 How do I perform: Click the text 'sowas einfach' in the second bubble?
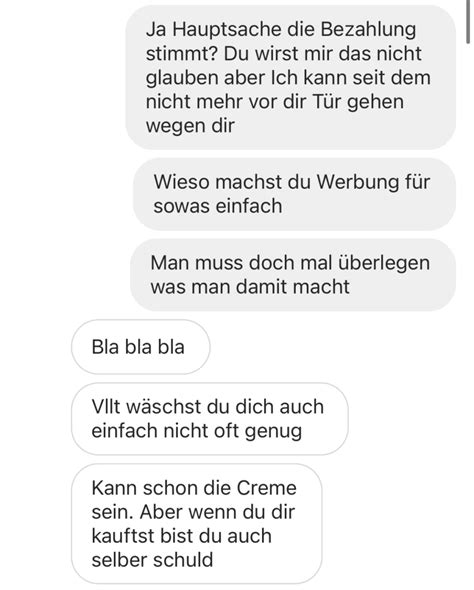point(218,206)
